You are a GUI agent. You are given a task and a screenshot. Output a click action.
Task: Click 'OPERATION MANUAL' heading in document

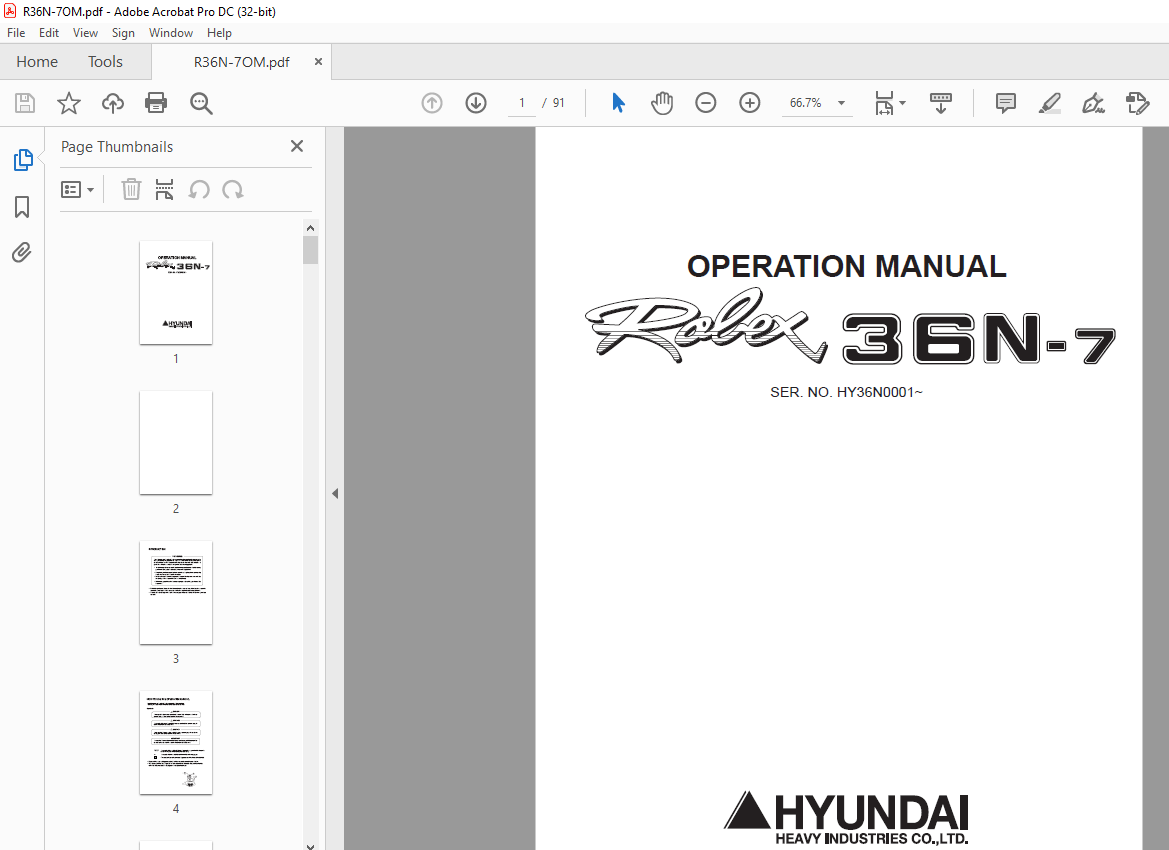click(x=846, y=266)
